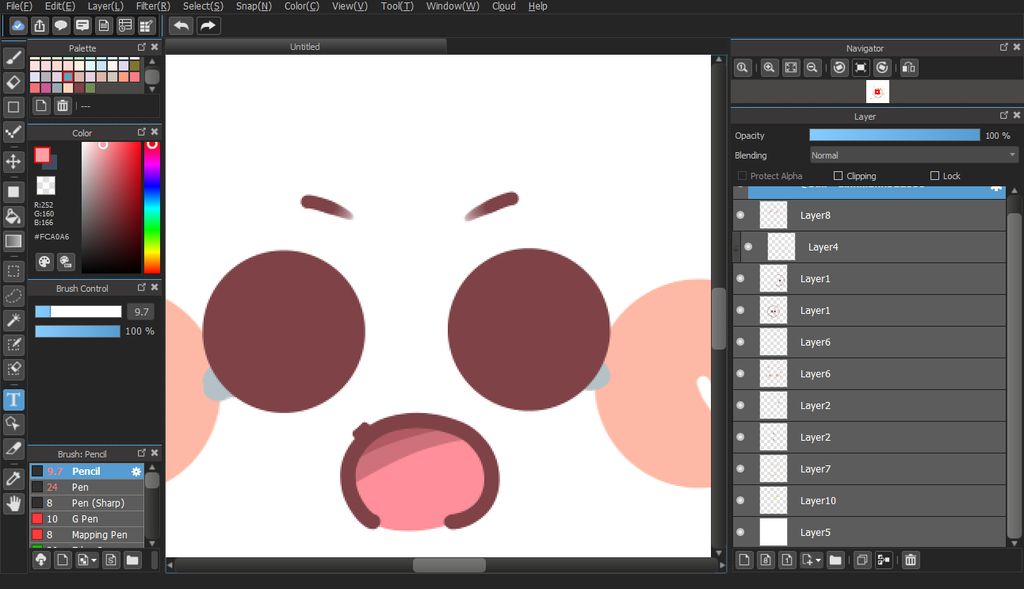The width and height of the screenshot is (1024, 589).
Task: Toggle the Protect Alpha checkbox
Action: (742, 176)
